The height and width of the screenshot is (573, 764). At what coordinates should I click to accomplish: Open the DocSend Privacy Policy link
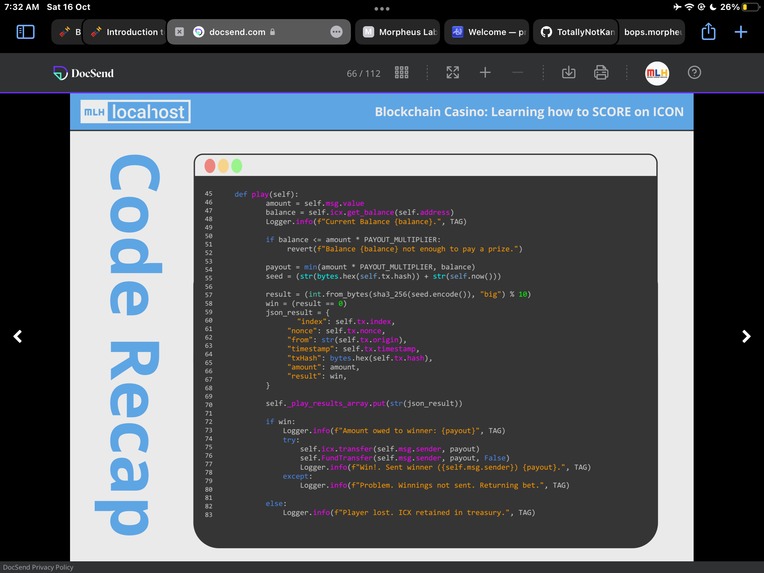[38, 567]
